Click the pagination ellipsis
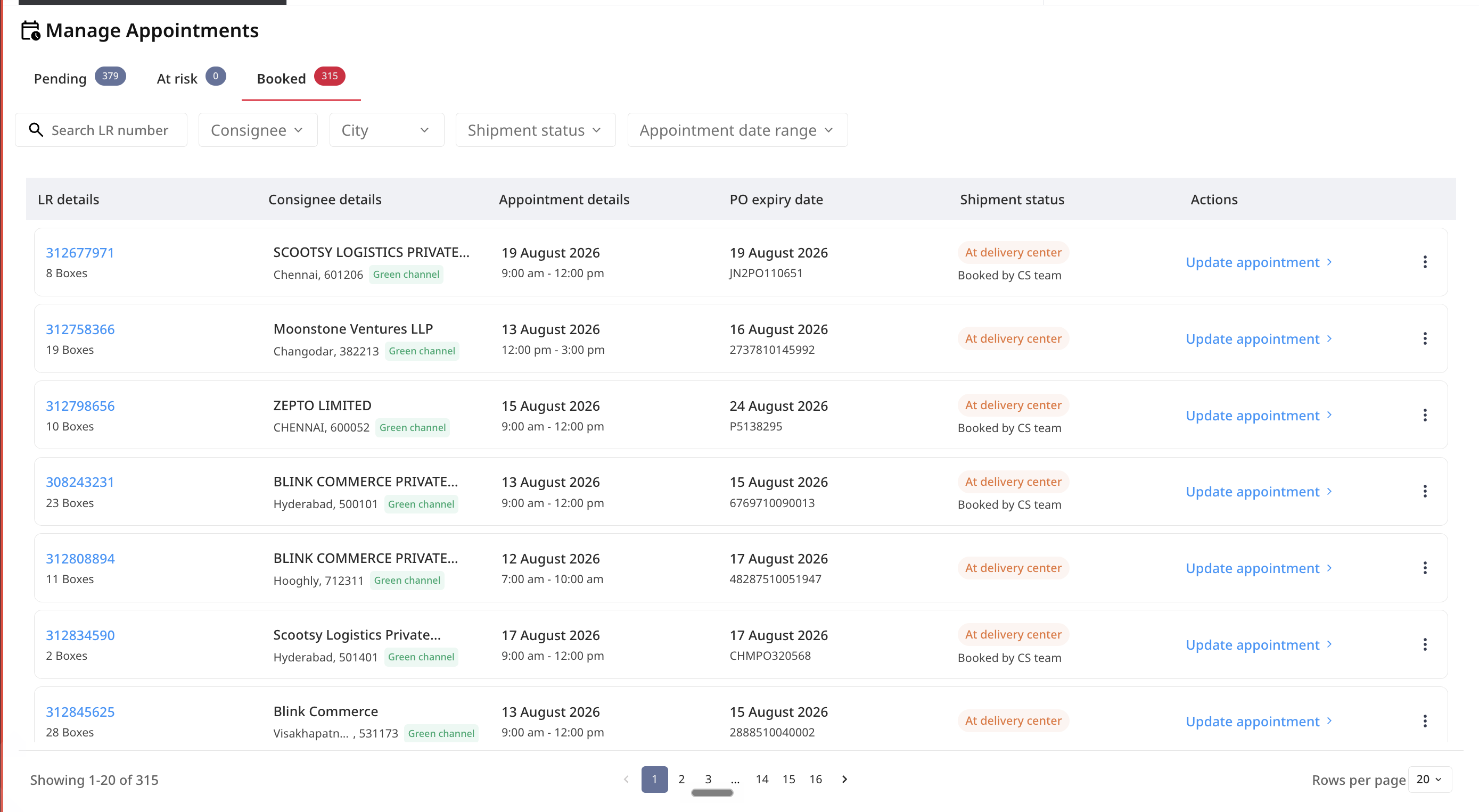The image size is (1479, 812). click(x=735, y=780)
